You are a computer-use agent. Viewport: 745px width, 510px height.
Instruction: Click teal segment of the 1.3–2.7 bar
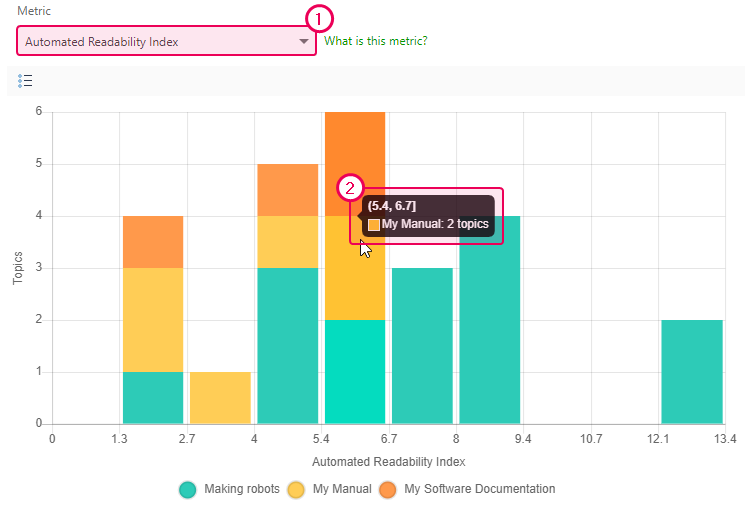[153, 398]
